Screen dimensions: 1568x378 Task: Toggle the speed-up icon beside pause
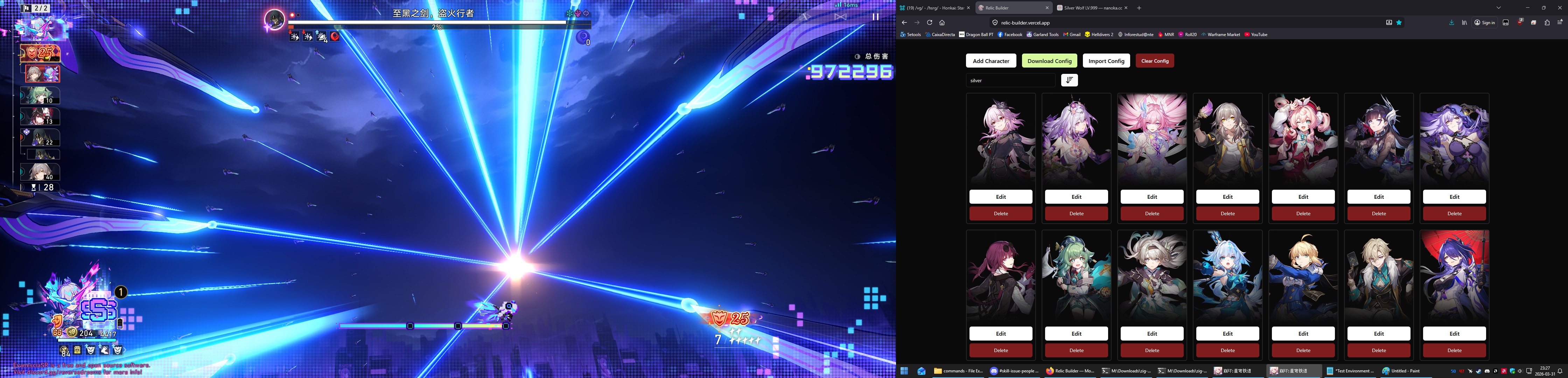(841, 17)
